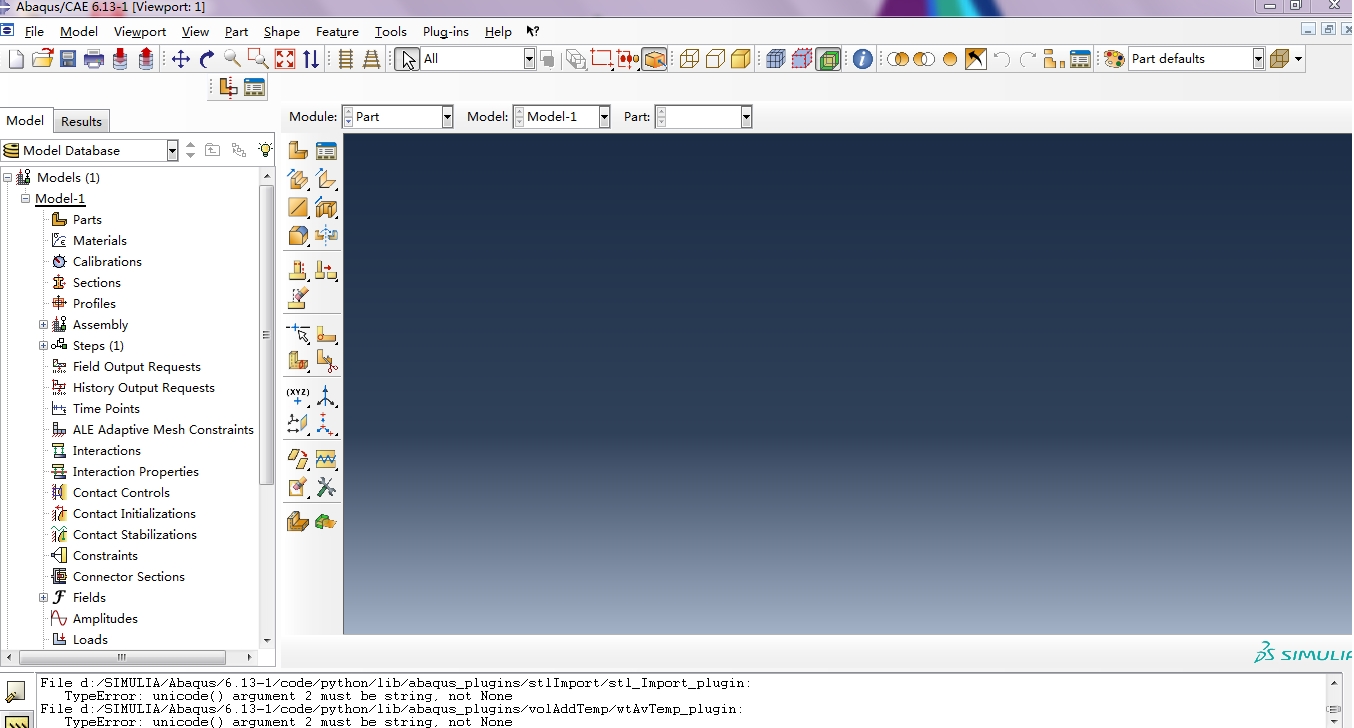
Task: Switch to the Results tab
Action: point(81,122)
